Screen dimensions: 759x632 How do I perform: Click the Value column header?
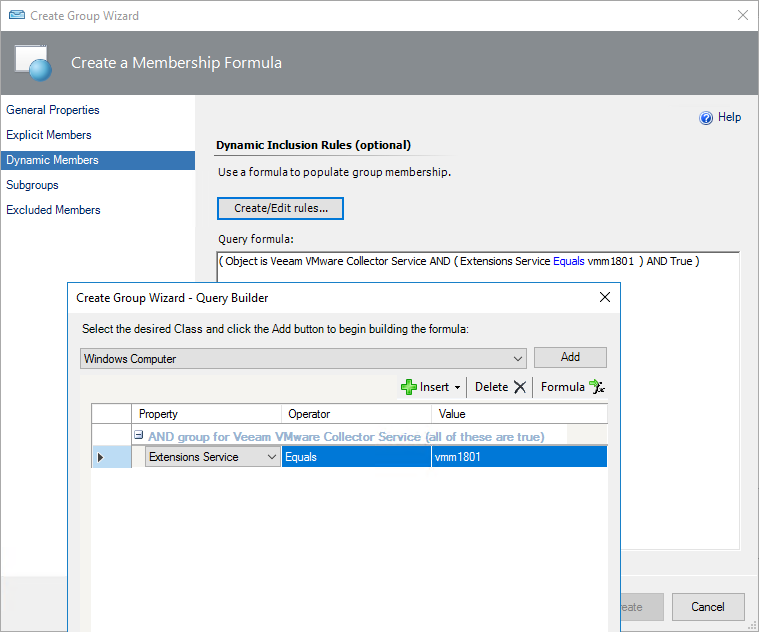(x=519, y=414)
